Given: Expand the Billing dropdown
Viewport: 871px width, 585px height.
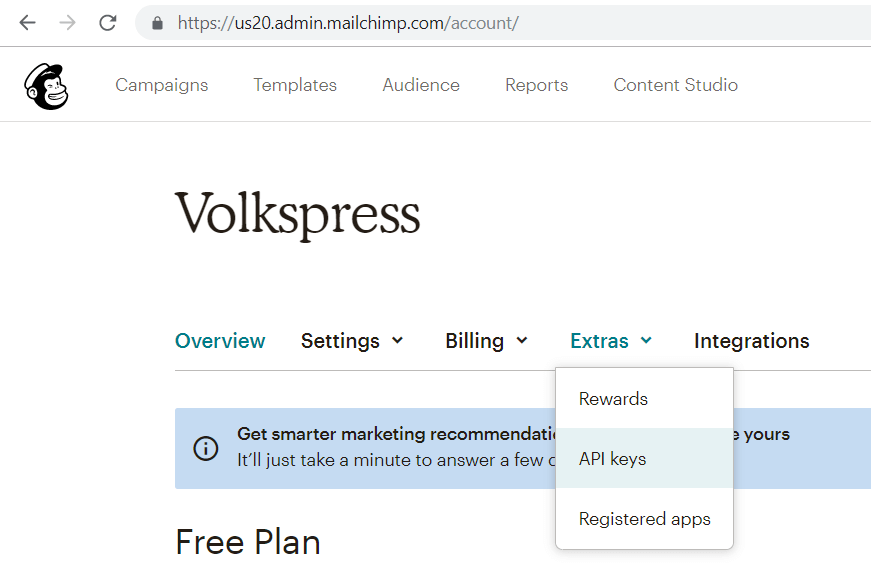Looking at the screenshot, I should click(486, 341).
